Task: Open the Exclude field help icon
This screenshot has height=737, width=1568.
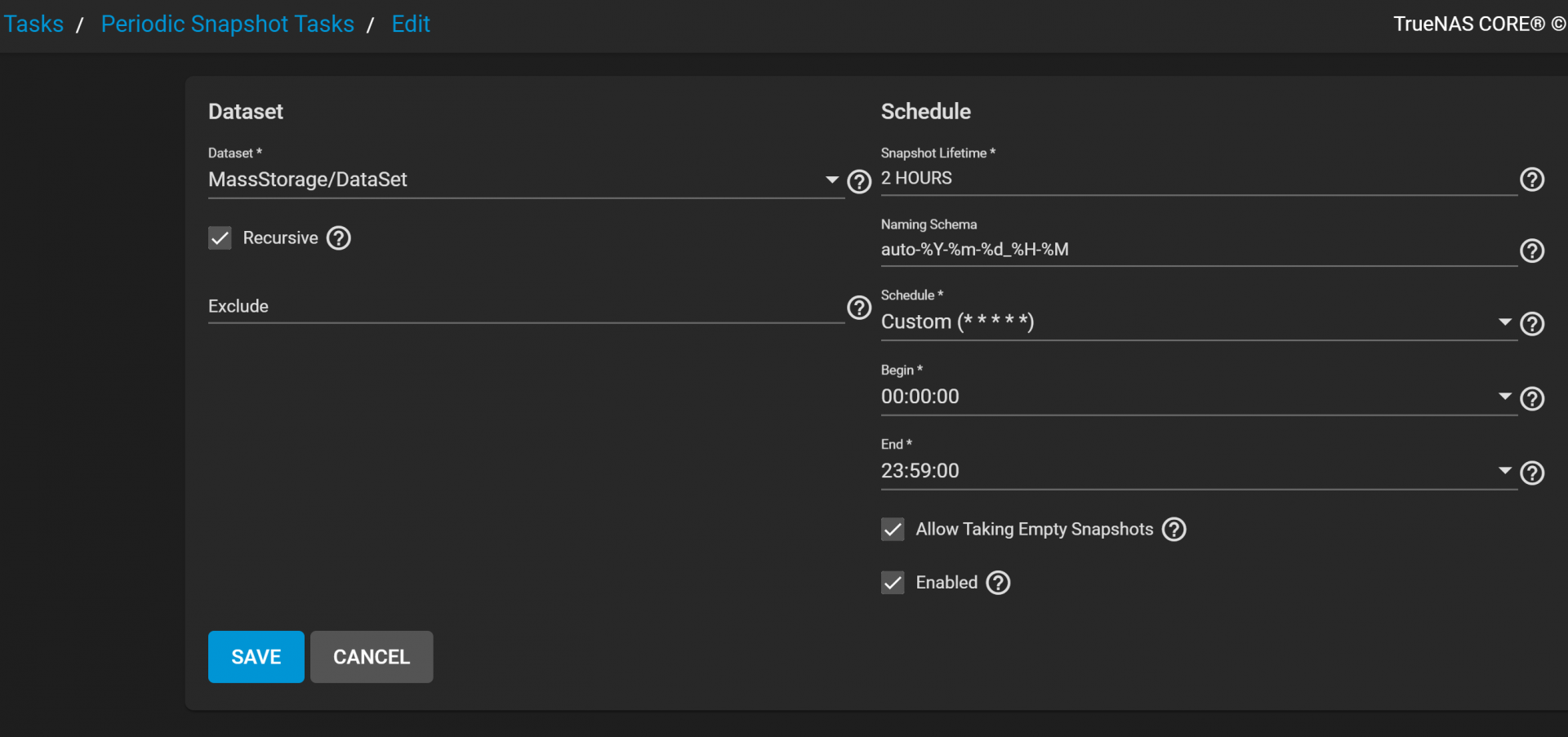Action: pos(859,308)
